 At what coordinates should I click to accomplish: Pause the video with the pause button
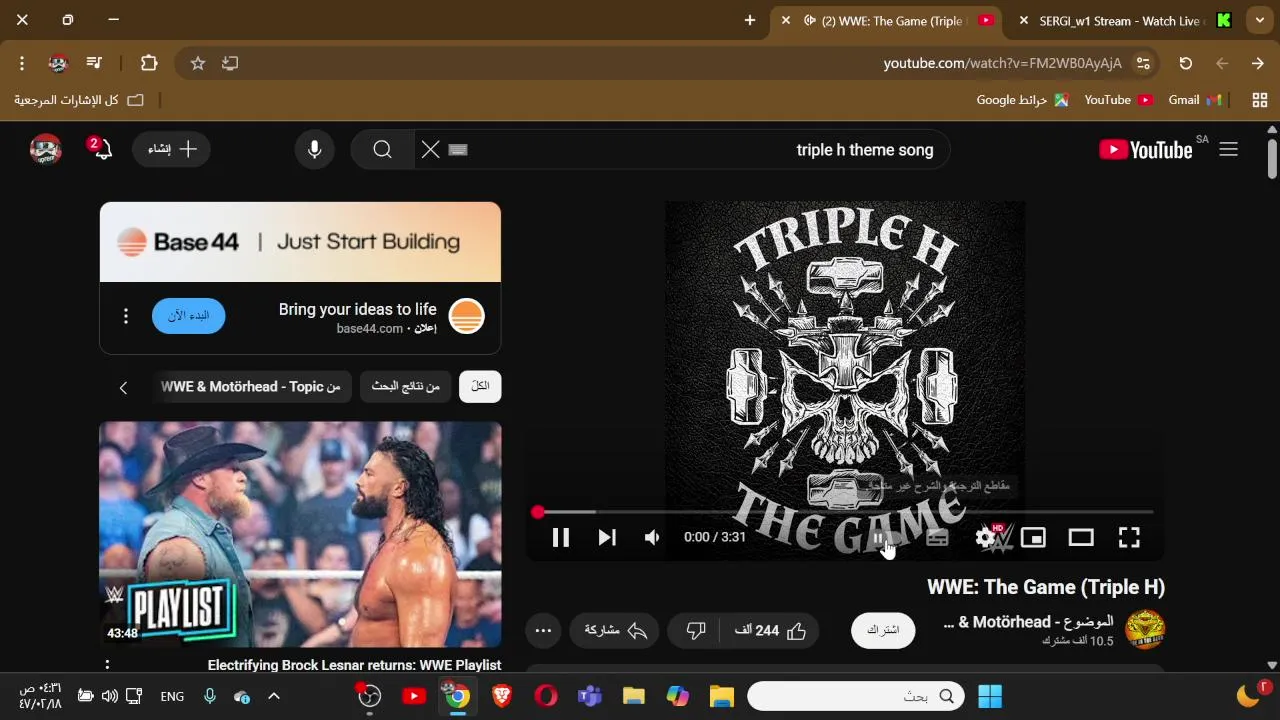coord(560,537)
